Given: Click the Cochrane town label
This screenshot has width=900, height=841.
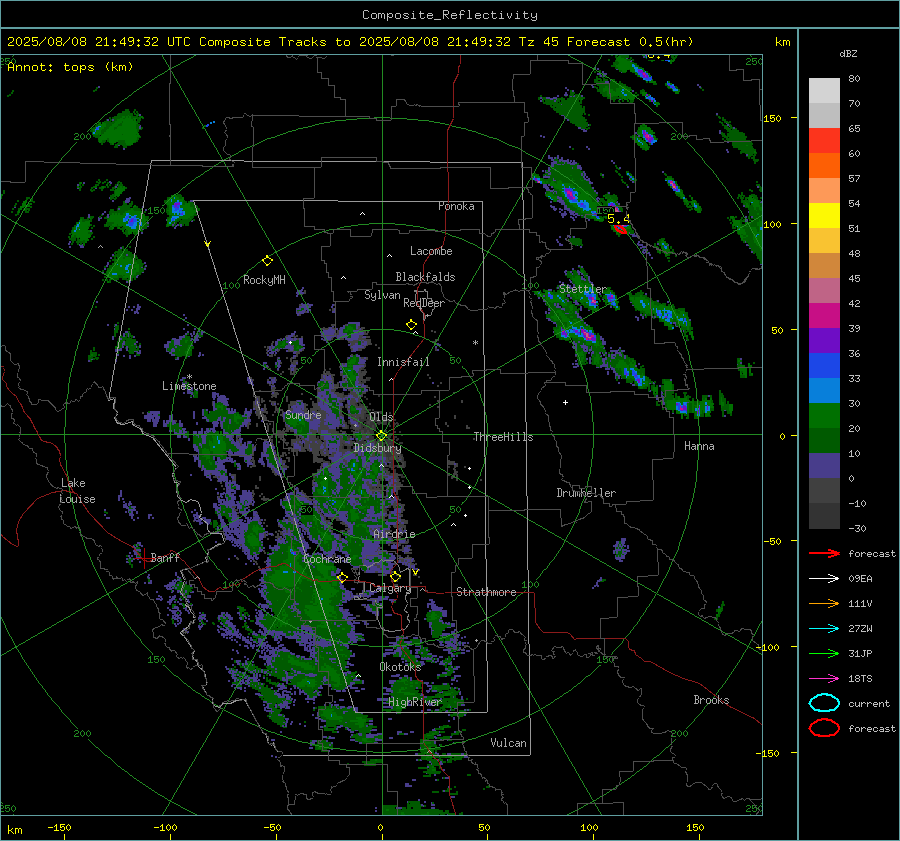Looking at the screenshot, I should (327, 559).
